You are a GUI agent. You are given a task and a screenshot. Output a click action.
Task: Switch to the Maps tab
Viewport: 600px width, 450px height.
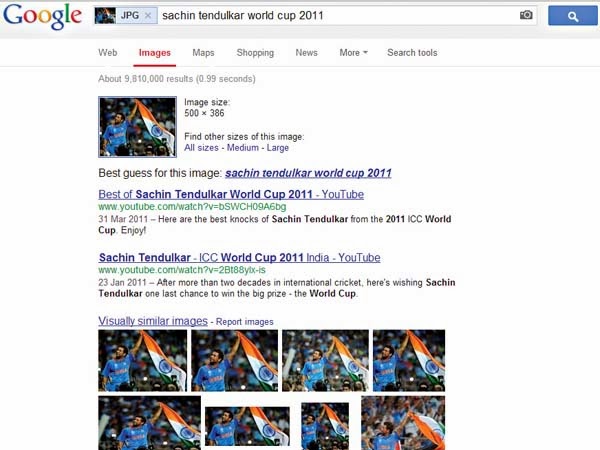point(203,53)
